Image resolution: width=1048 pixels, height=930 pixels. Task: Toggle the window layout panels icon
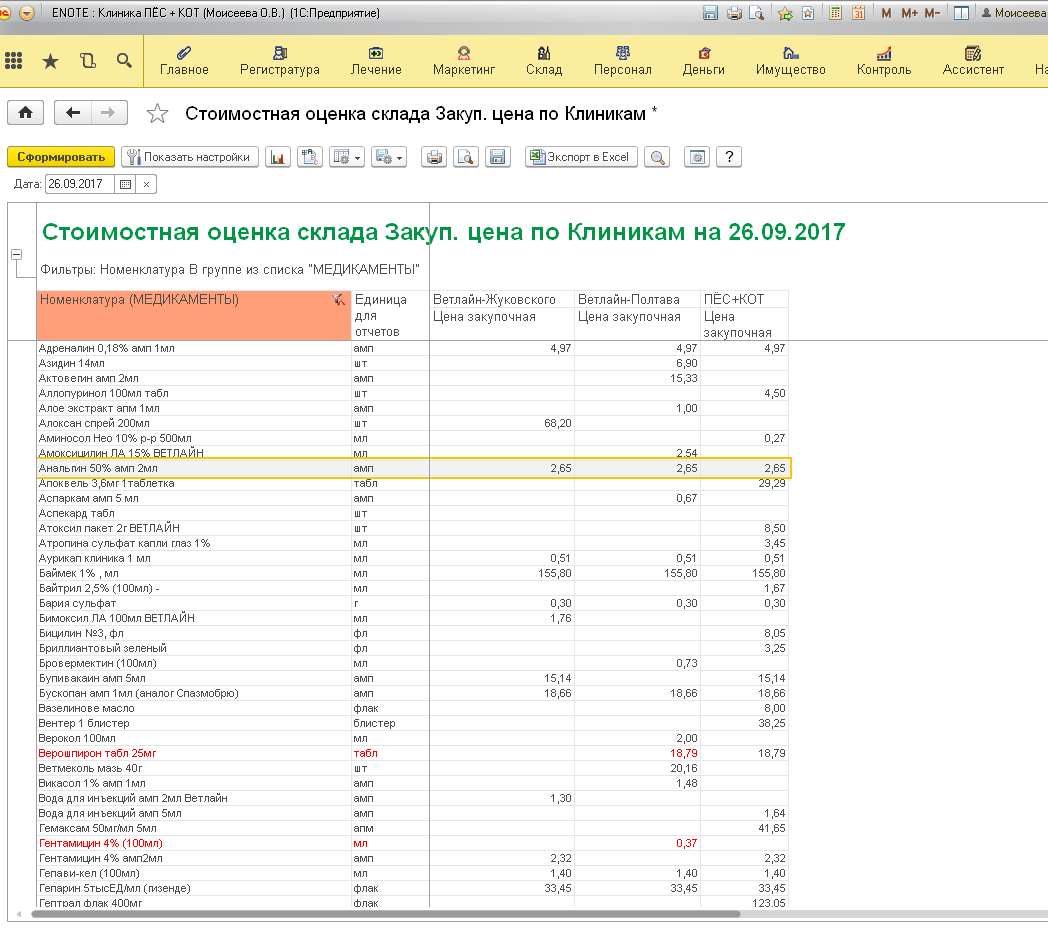pos(961,13)
